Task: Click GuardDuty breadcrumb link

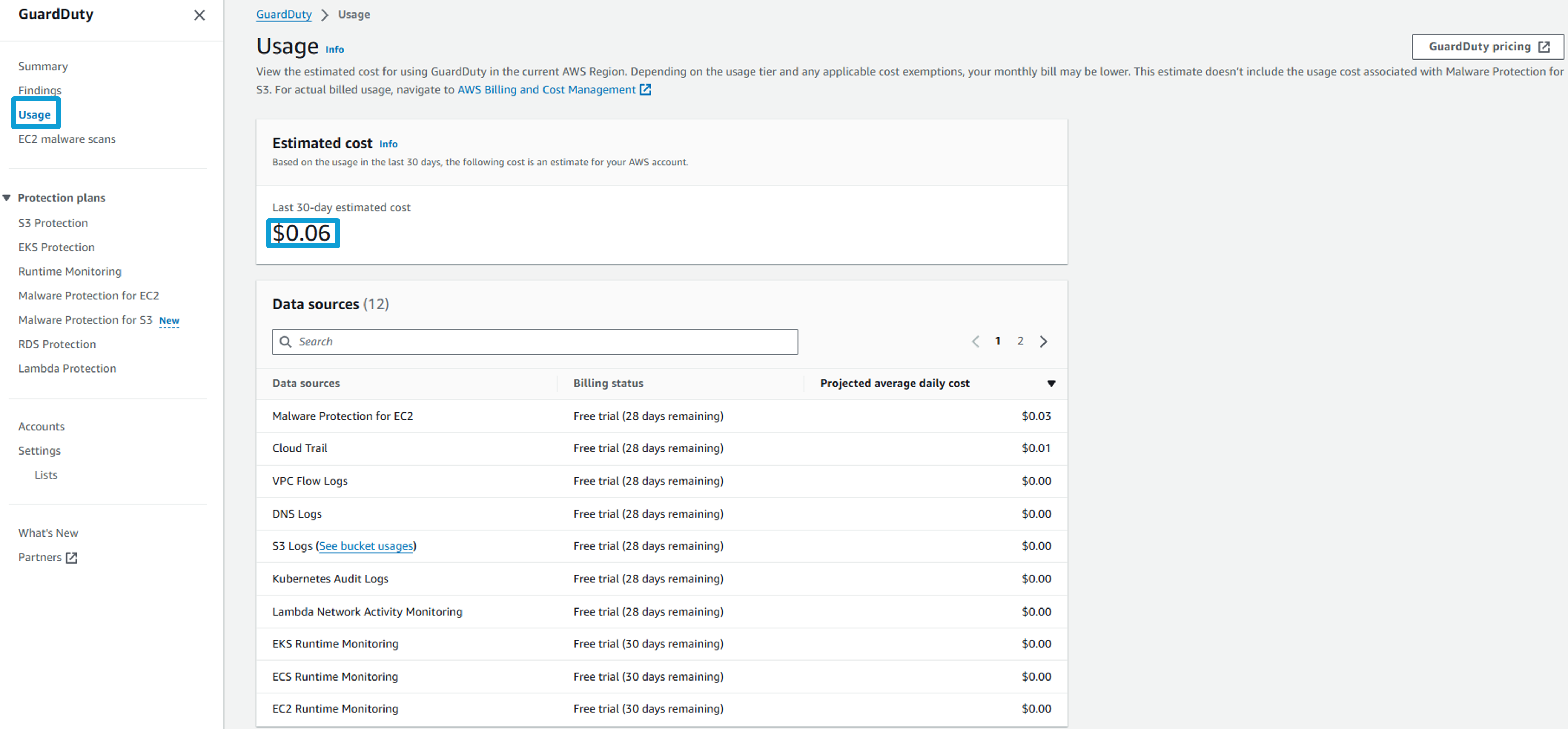Action: 284,15
